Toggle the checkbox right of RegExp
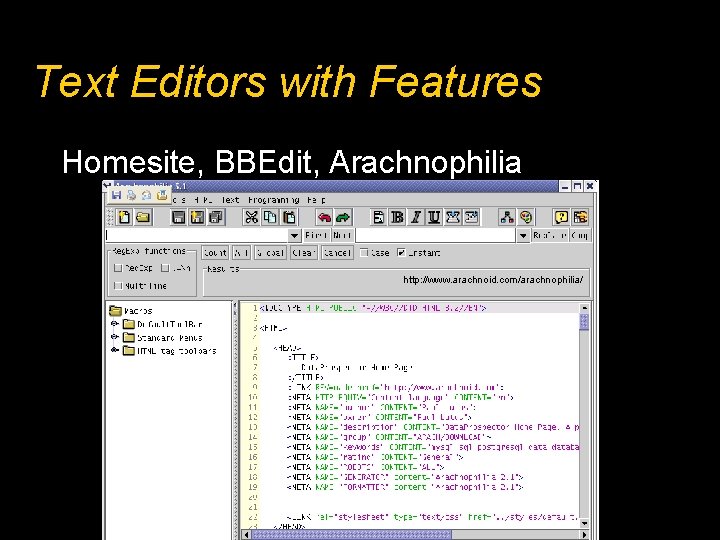 [165, 268]
